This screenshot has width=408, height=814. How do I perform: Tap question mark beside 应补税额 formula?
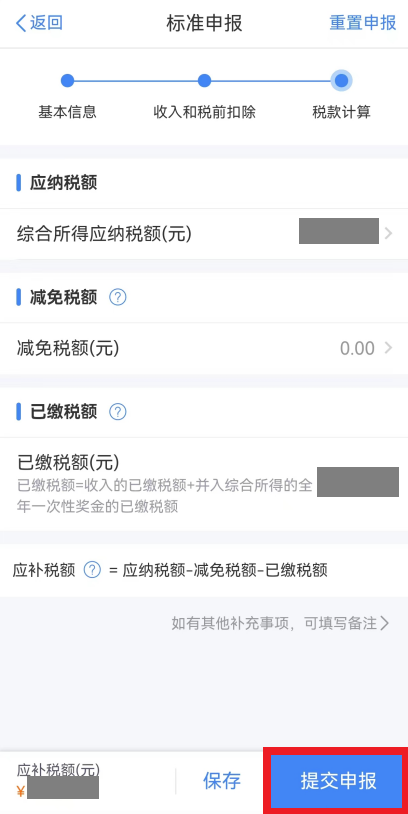coord(92,570)
